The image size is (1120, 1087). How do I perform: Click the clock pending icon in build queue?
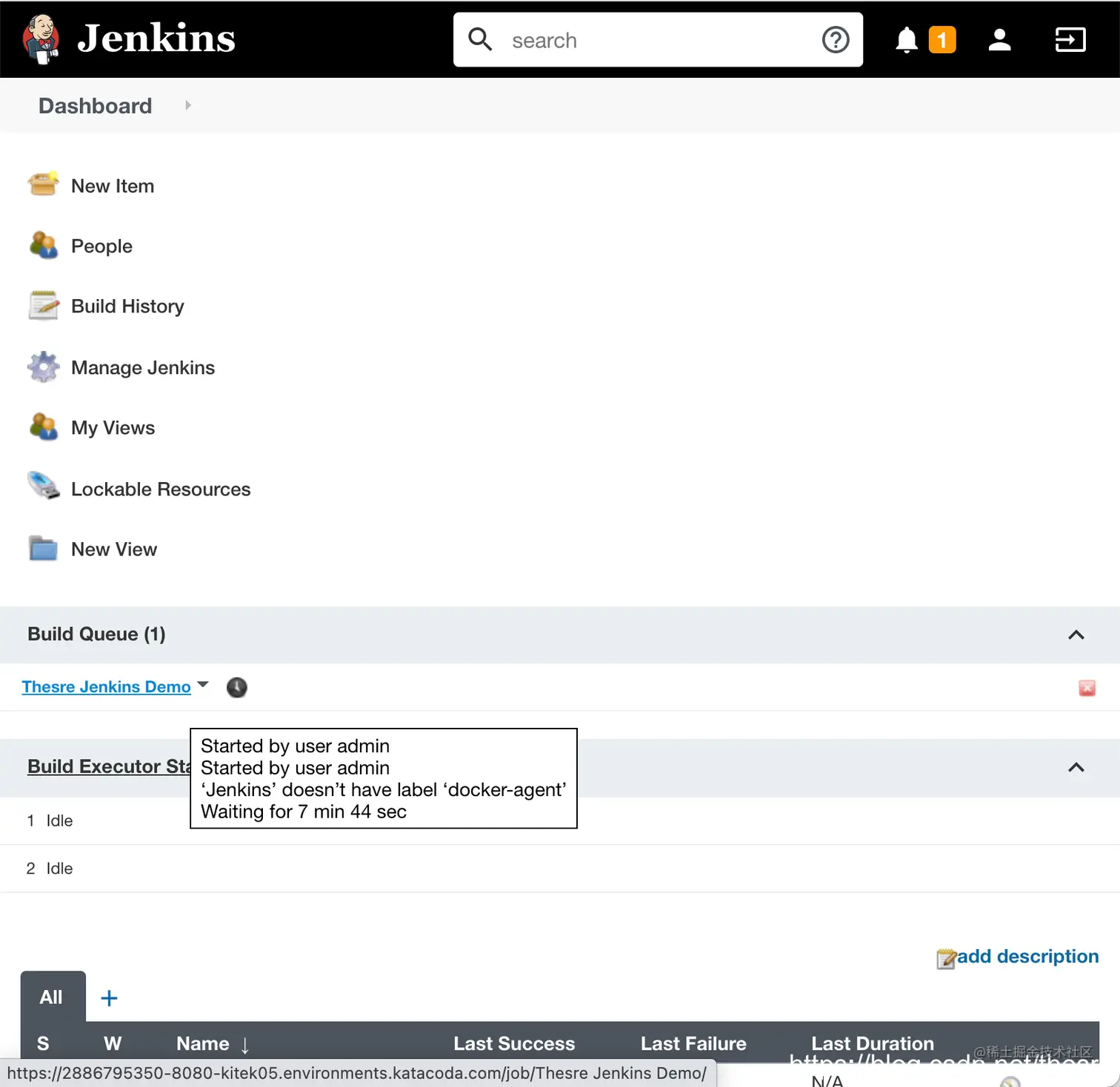click(x=237, y=688)
